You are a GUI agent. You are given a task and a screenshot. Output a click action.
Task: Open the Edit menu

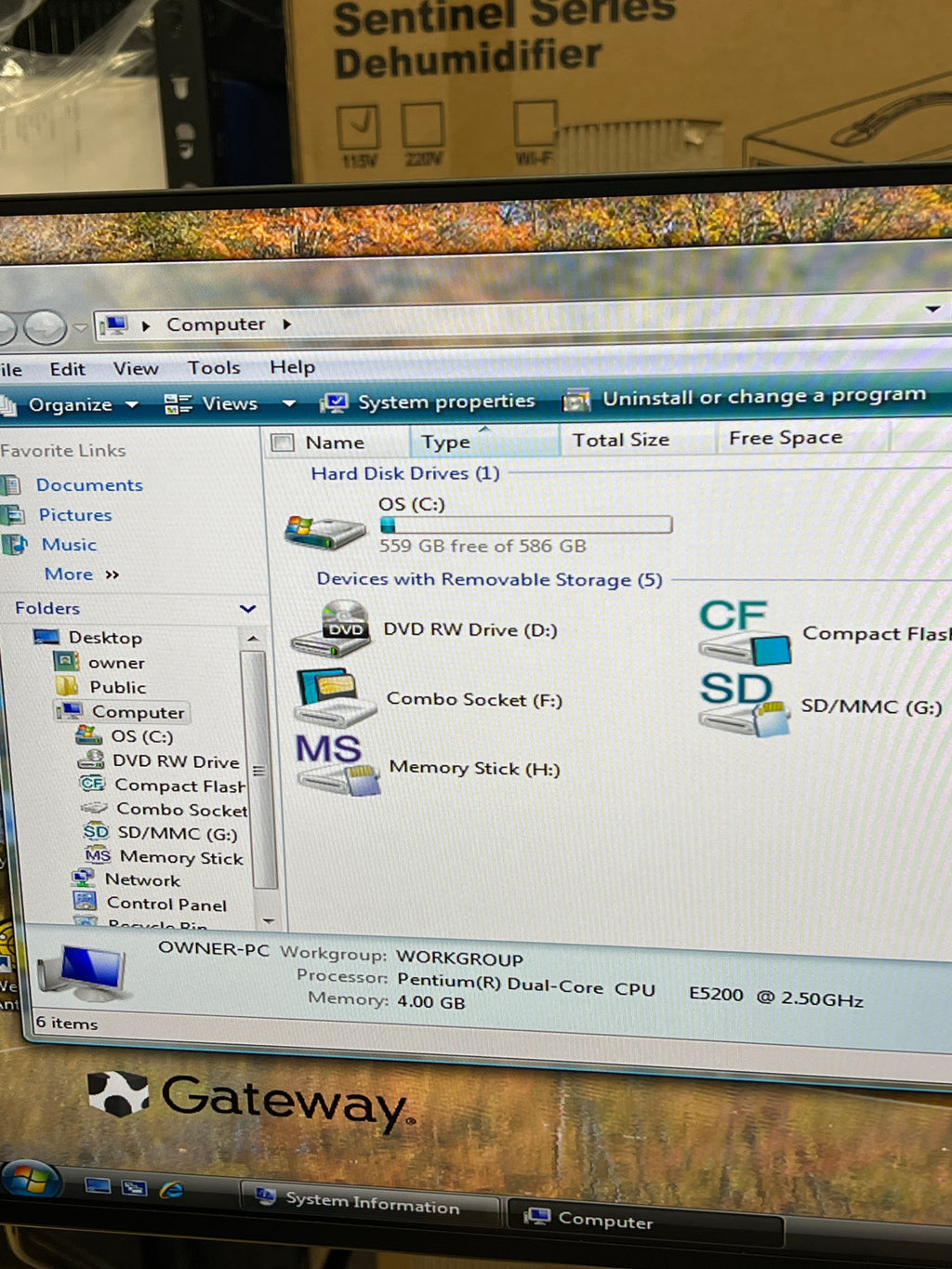point(68,369)
